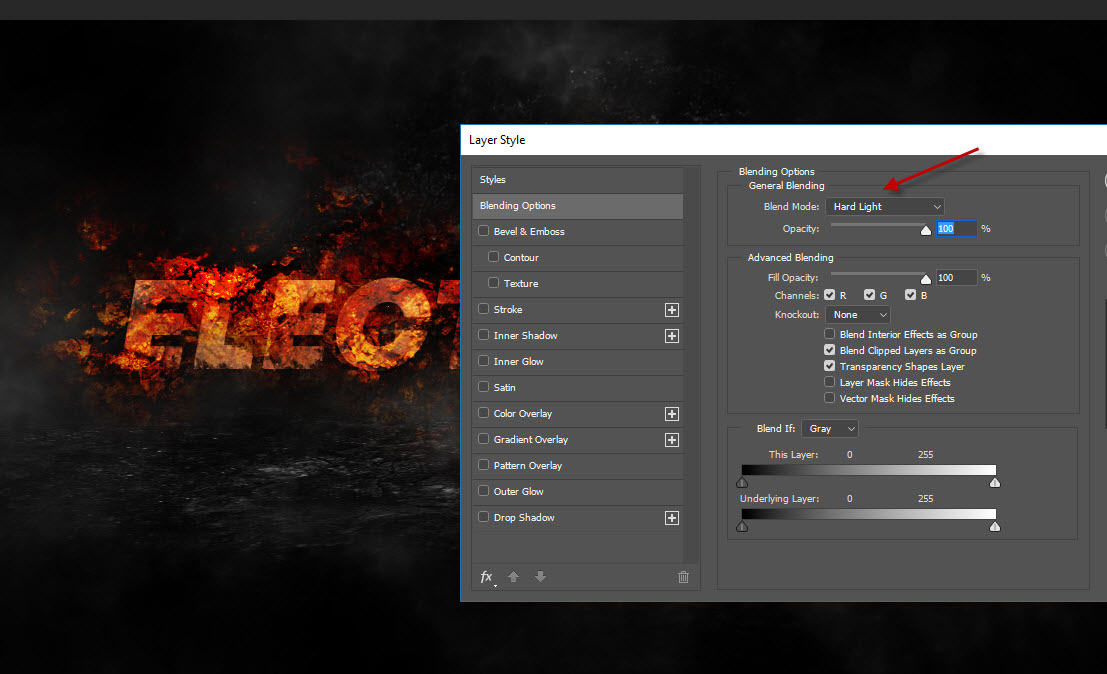Add another Stroke effect with plus icon
The image size is (1107, 674).
coord(672,310)
